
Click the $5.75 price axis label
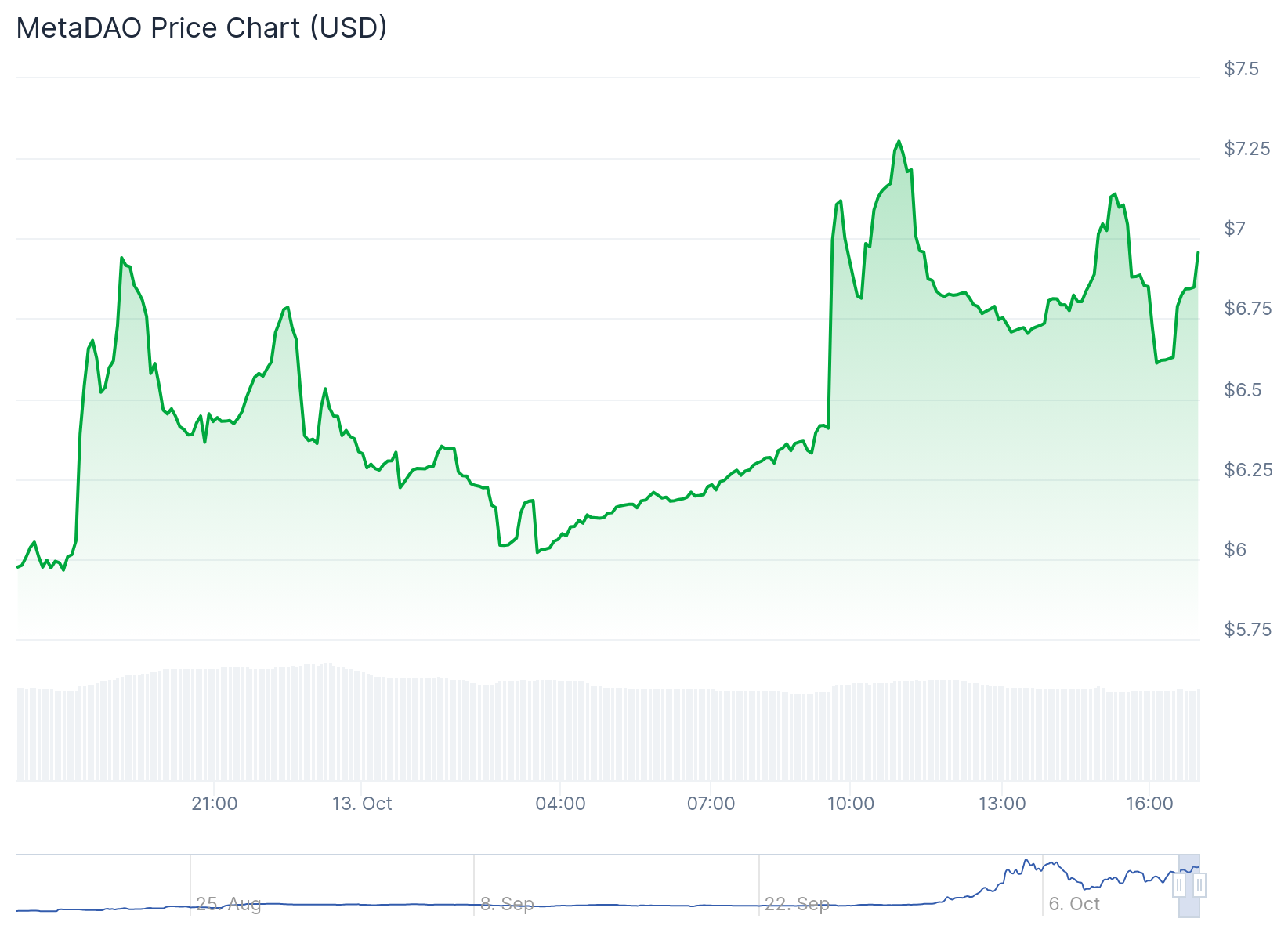[x=1247, y=630]
